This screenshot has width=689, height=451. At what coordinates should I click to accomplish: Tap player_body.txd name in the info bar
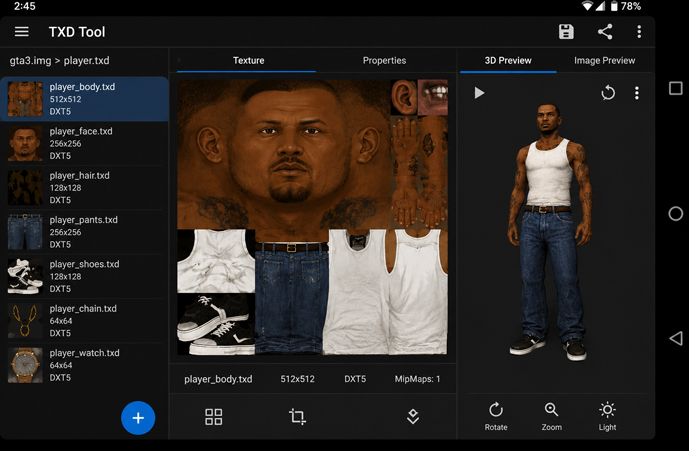[218, 379]
